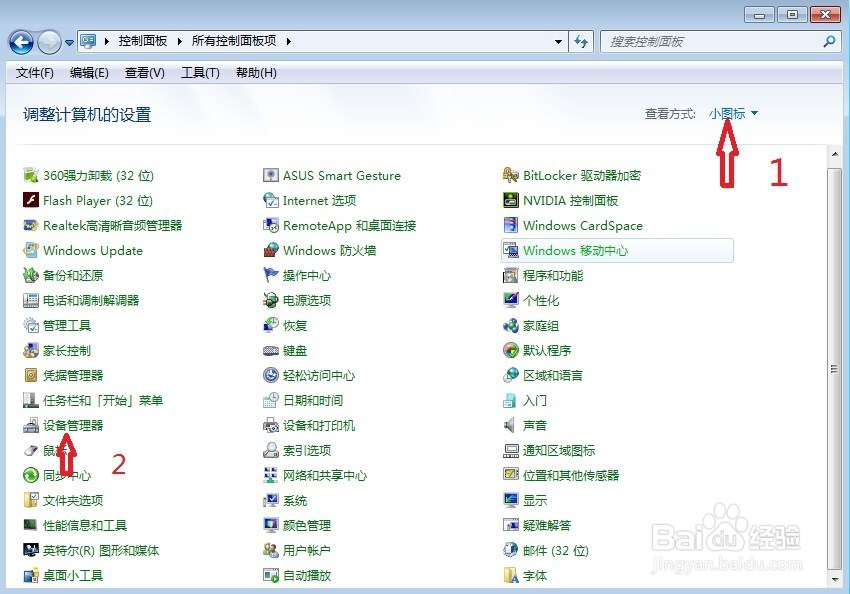850x594 pixels.
Task: Click the 电话和调制解调器 icon
Action: pos(31,300)
